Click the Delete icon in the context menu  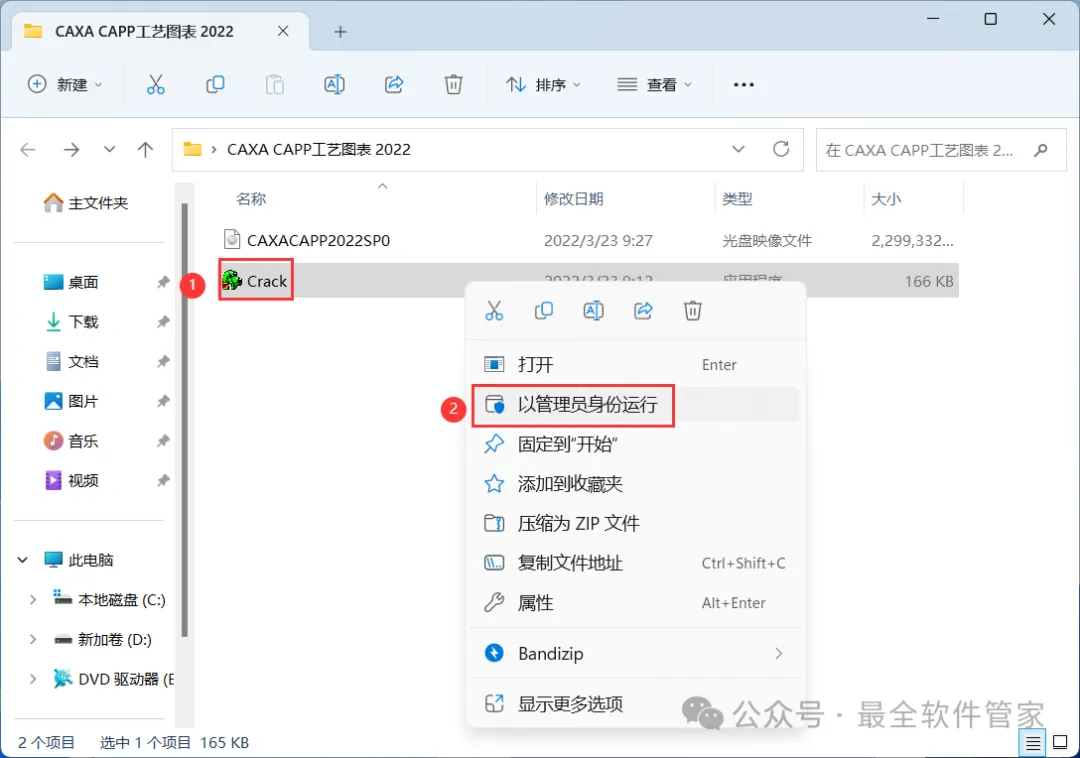point(692,310)
